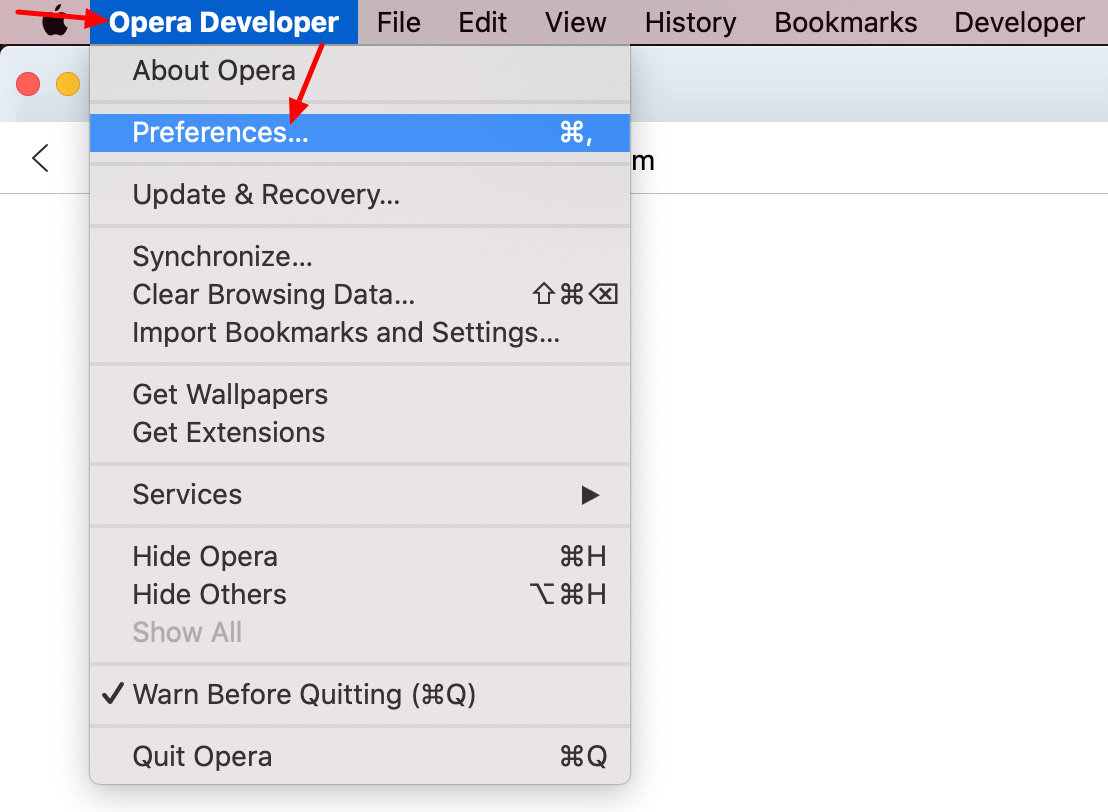Expand the Services submenu
The width and height of the screenshot is (1108, 812).
click(360, 495)
